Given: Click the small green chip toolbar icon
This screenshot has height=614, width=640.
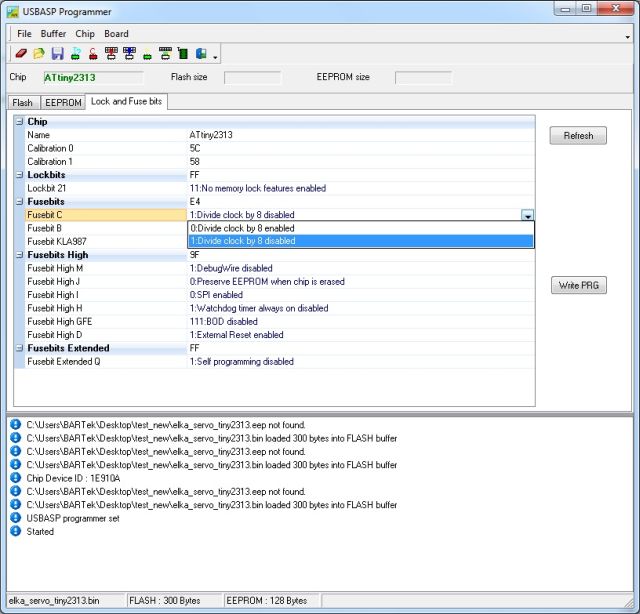Looking at the screenshot, I should pos(147,56).
